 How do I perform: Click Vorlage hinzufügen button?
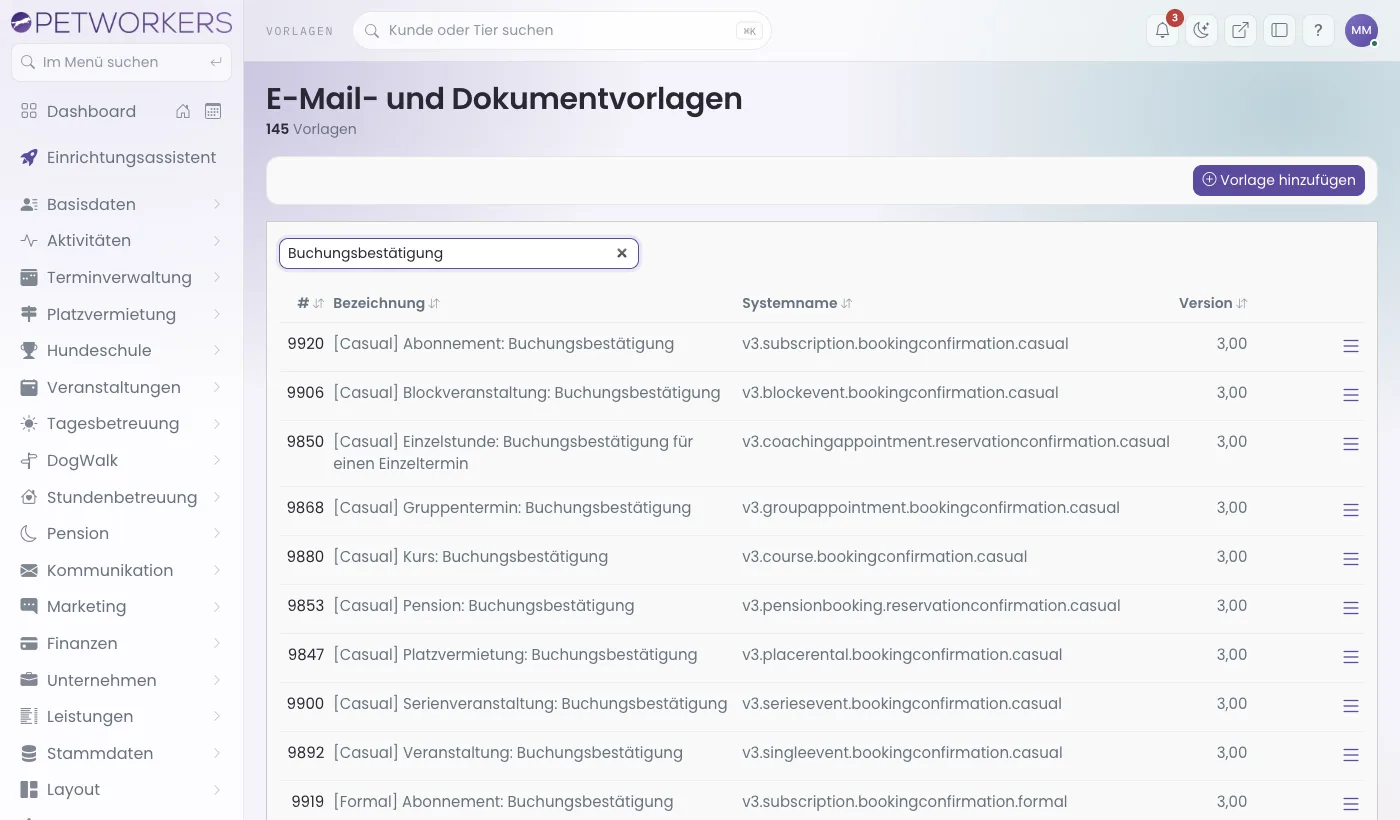click(1278, 180)
